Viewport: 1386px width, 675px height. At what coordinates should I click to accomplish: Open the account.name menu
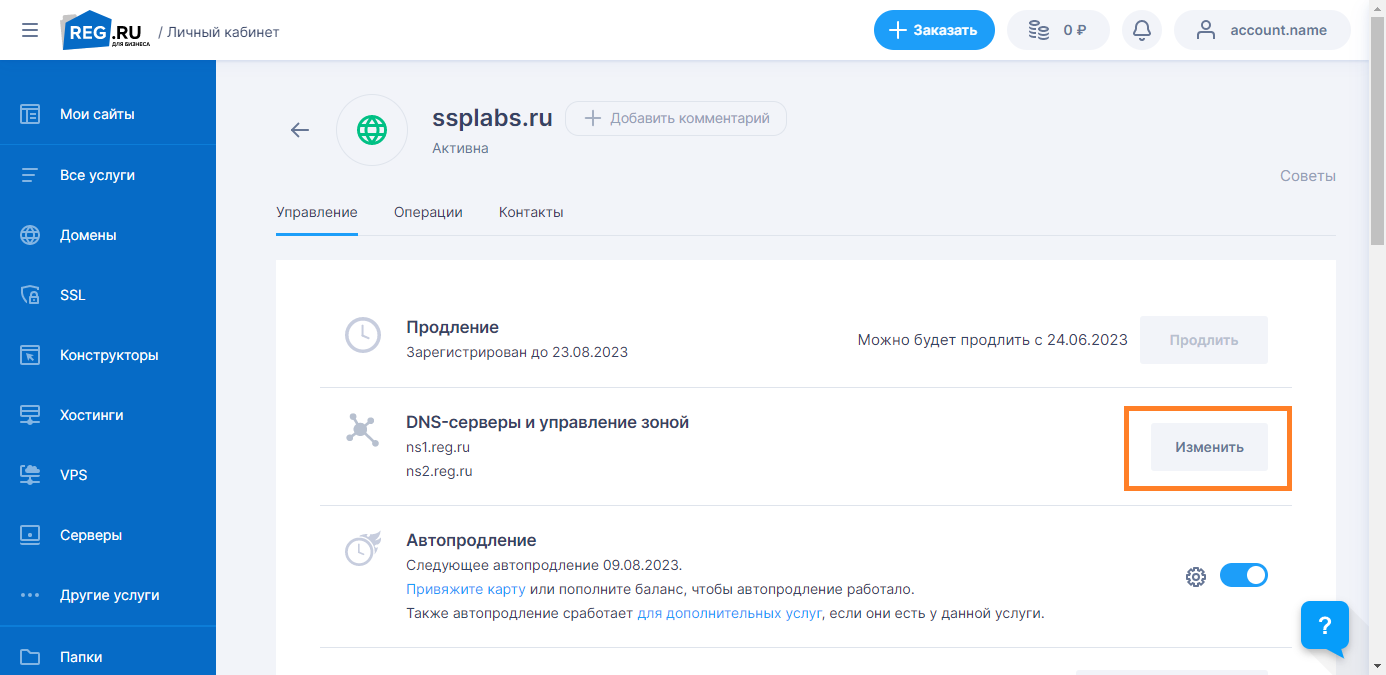(x=1262, y=30)
